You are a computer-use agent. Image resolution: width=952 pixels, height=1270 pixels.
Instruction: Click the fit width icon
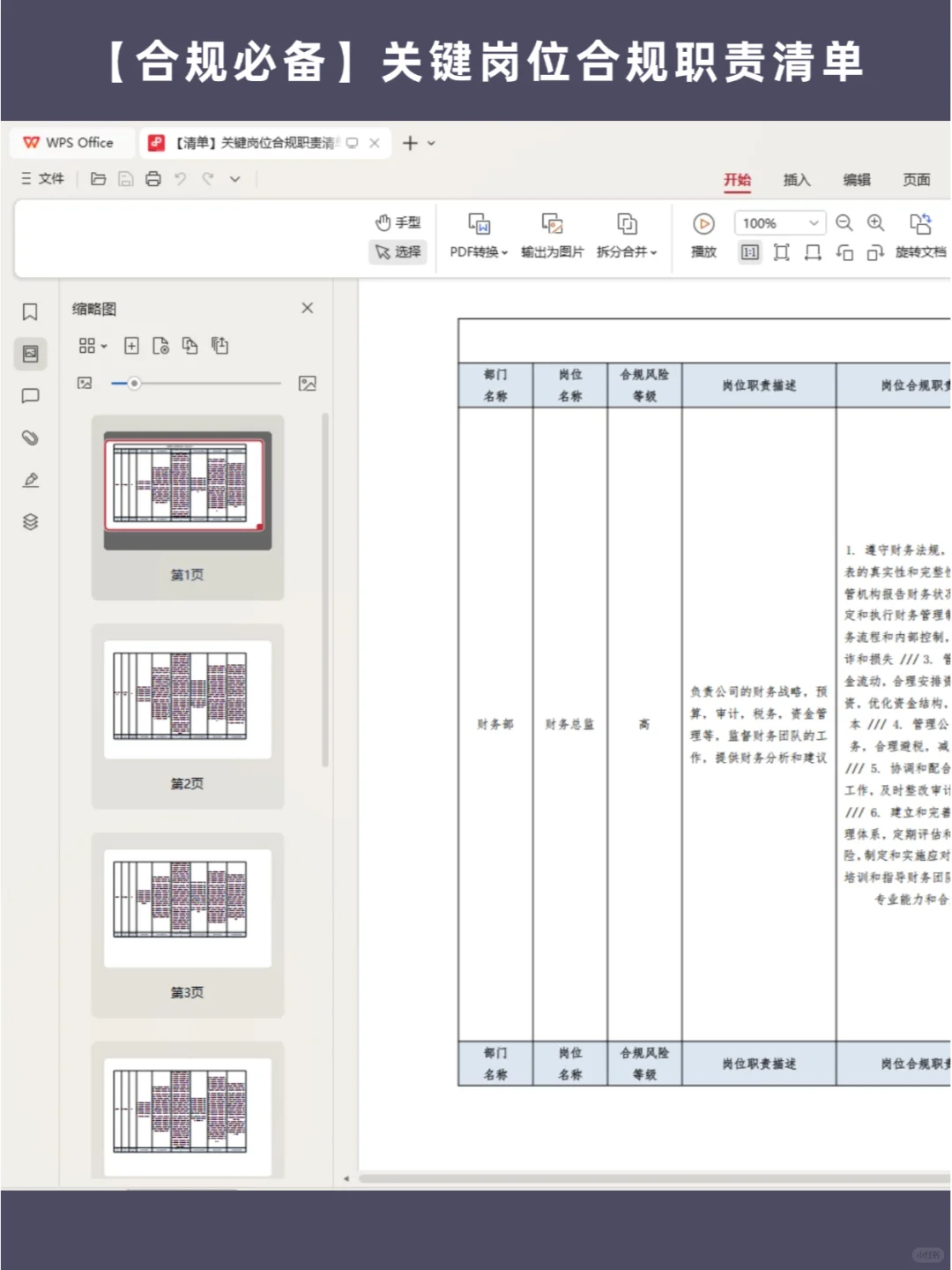coord(813,253)
